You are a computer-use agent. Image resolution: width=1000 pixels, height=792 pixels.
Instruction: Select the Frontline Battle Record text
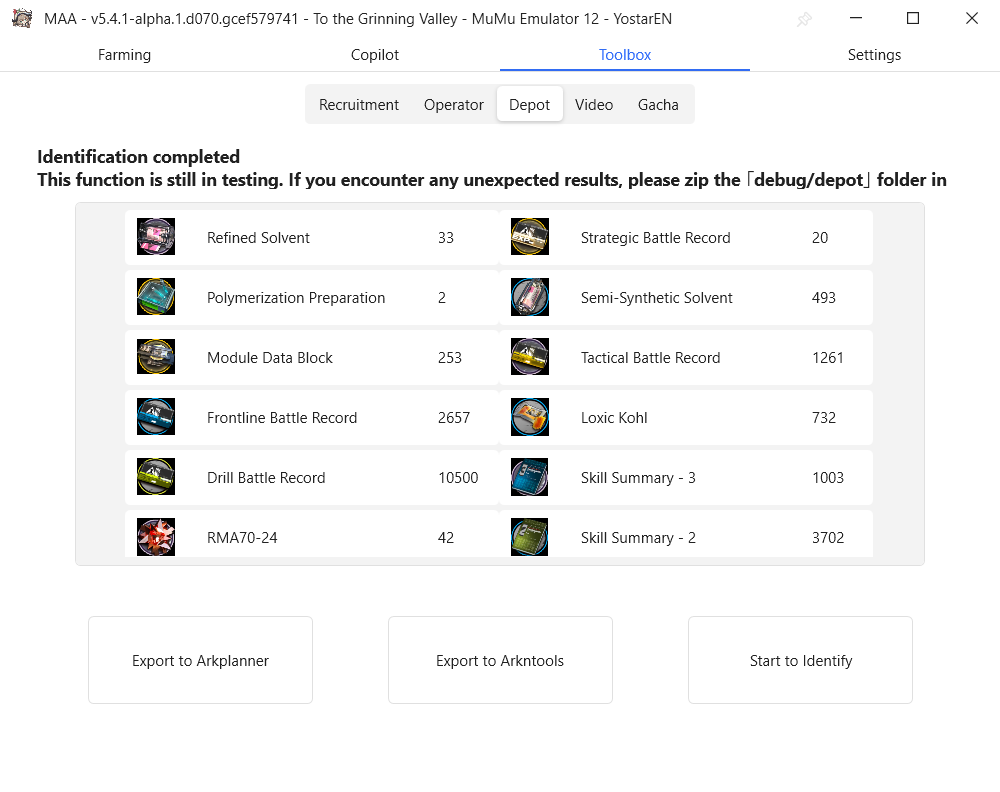coord(282,418)
